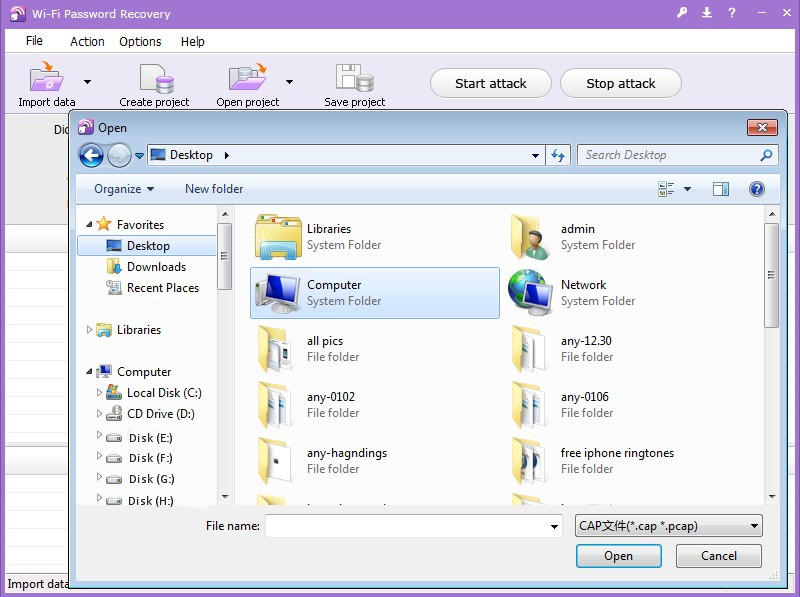Select the all pics folder
The height and width of the screenshot is (597, 800).
(x=376, y=349)
